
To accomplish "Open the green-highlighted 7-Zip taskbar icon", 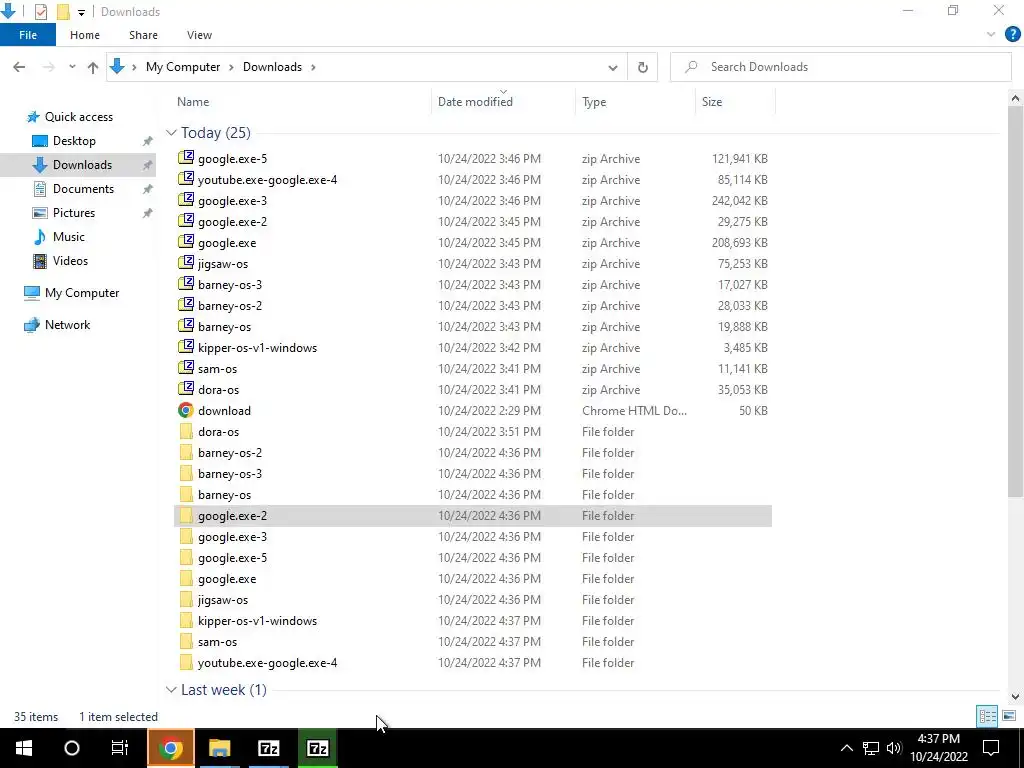I will tap(317, 748).
